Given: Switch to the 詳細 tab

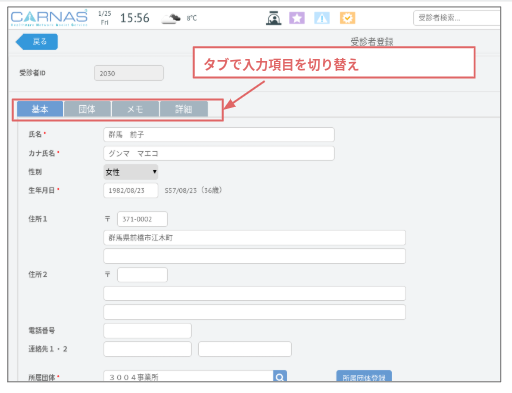Looking at the screenshot, I should pyautogui.click(x=184, y=109).
